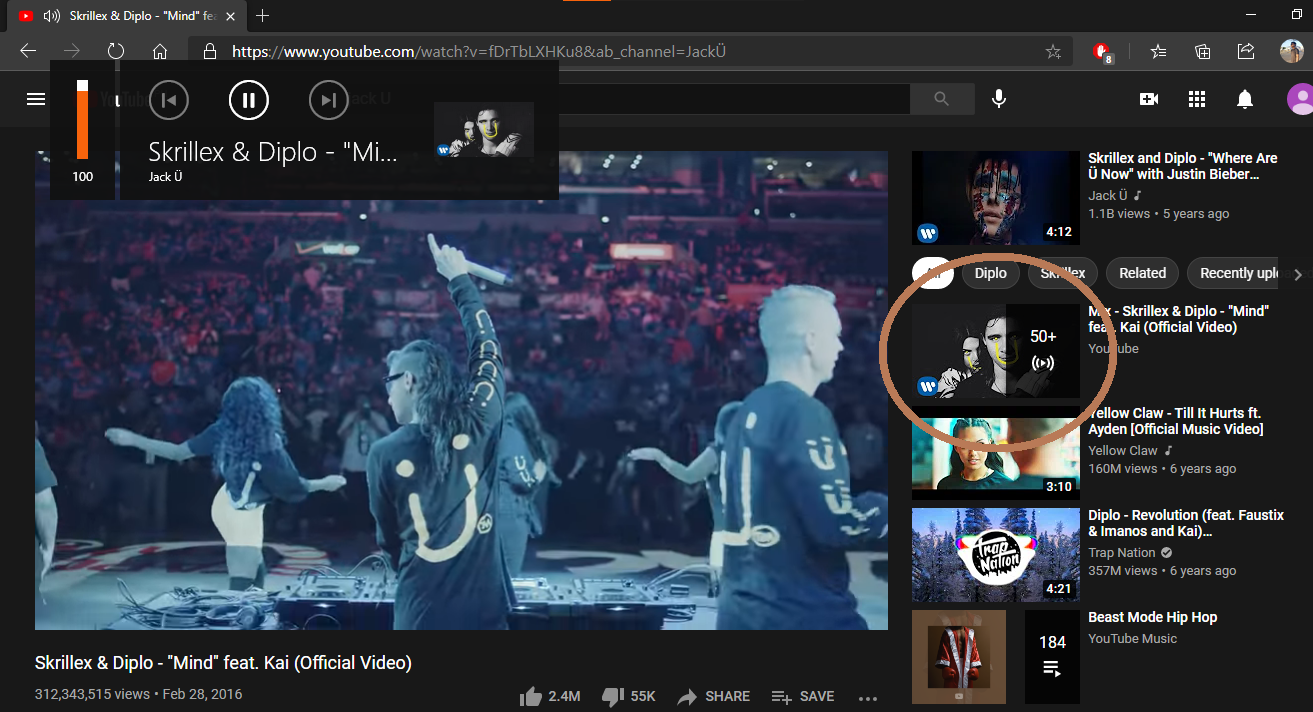Click the YouTube search magnifier button
The height and width of the screenshot is (712, 1313).
942,98
